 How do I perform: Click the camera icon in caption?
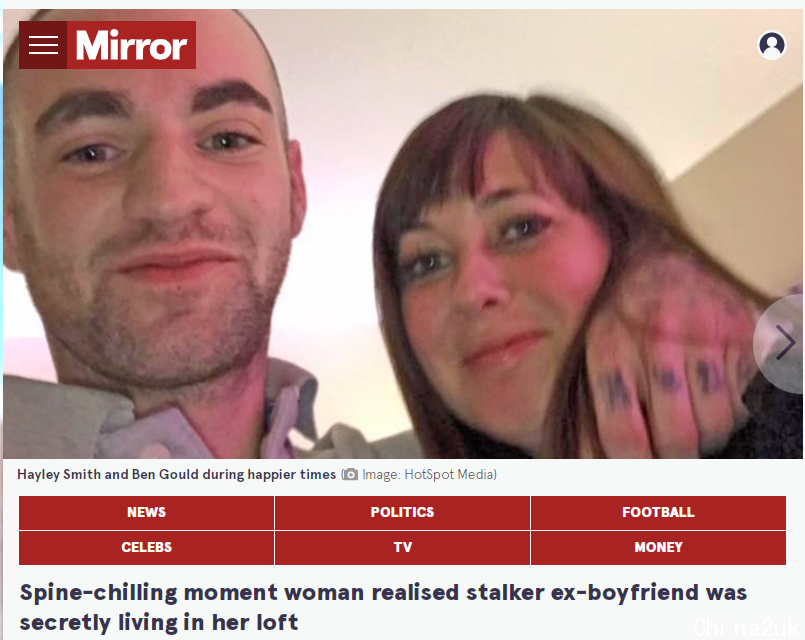pos(350,474)
